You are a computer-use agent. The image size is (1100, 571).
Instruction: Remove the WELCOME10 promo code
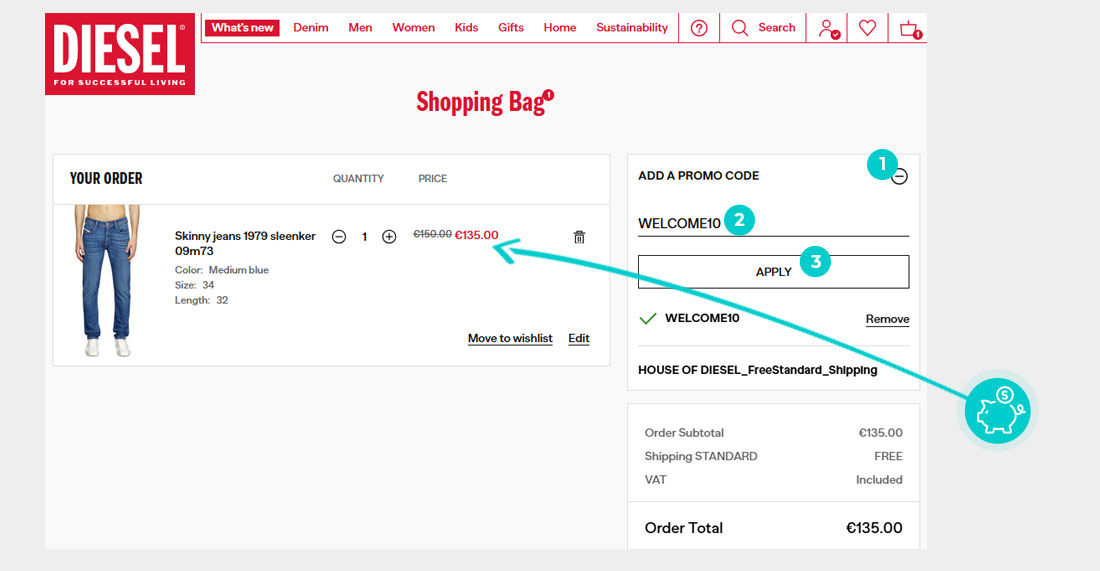pos(887,318)
